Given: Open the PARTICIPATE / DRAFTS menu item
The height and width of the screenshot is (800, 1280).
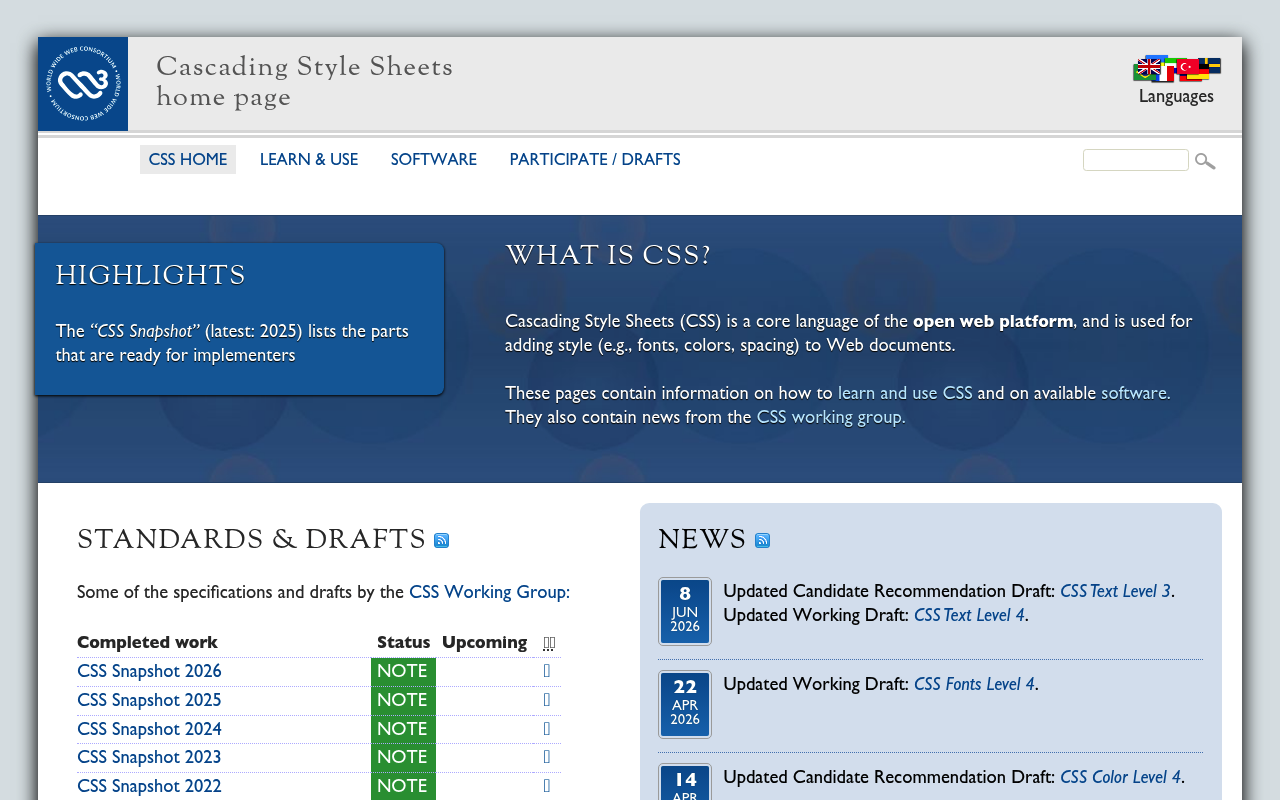Looking at the screenshot, I should tap(595, 160).
